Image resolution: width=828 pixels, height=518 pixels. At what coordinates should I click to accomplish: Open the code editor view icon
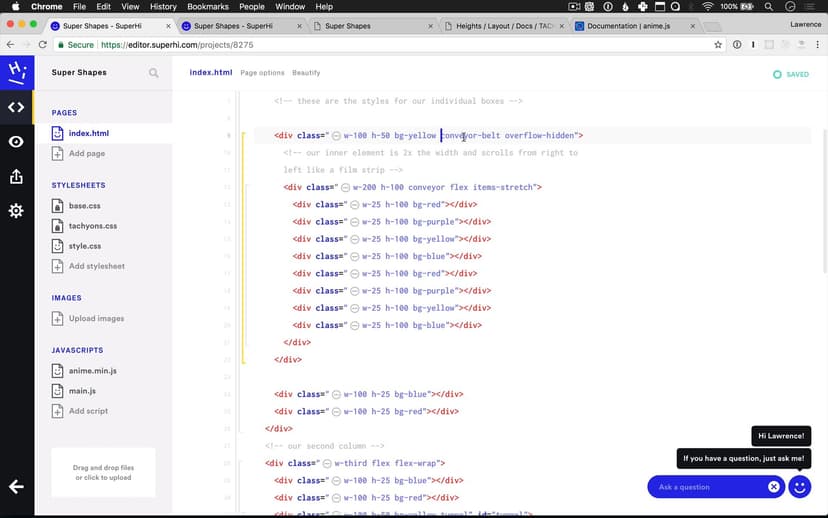(x=16, y=107)
